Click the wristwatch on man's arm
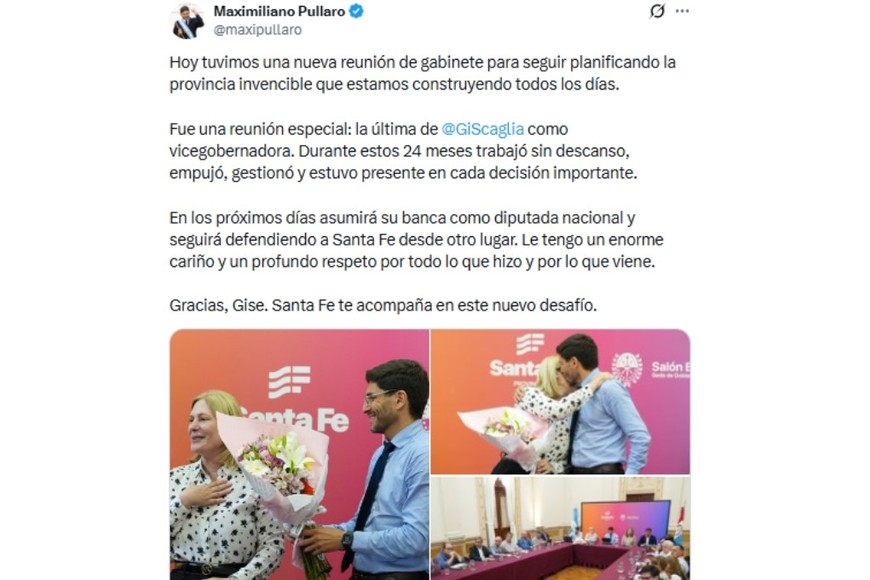870x580 pixels. [347, 540]
